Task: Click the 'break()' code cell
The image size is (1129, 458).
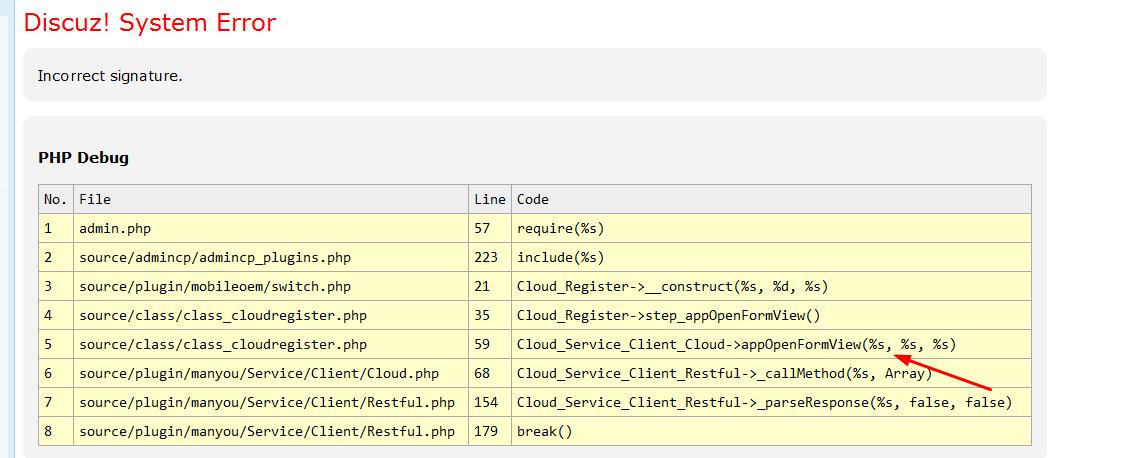Action: click(772, 431)
